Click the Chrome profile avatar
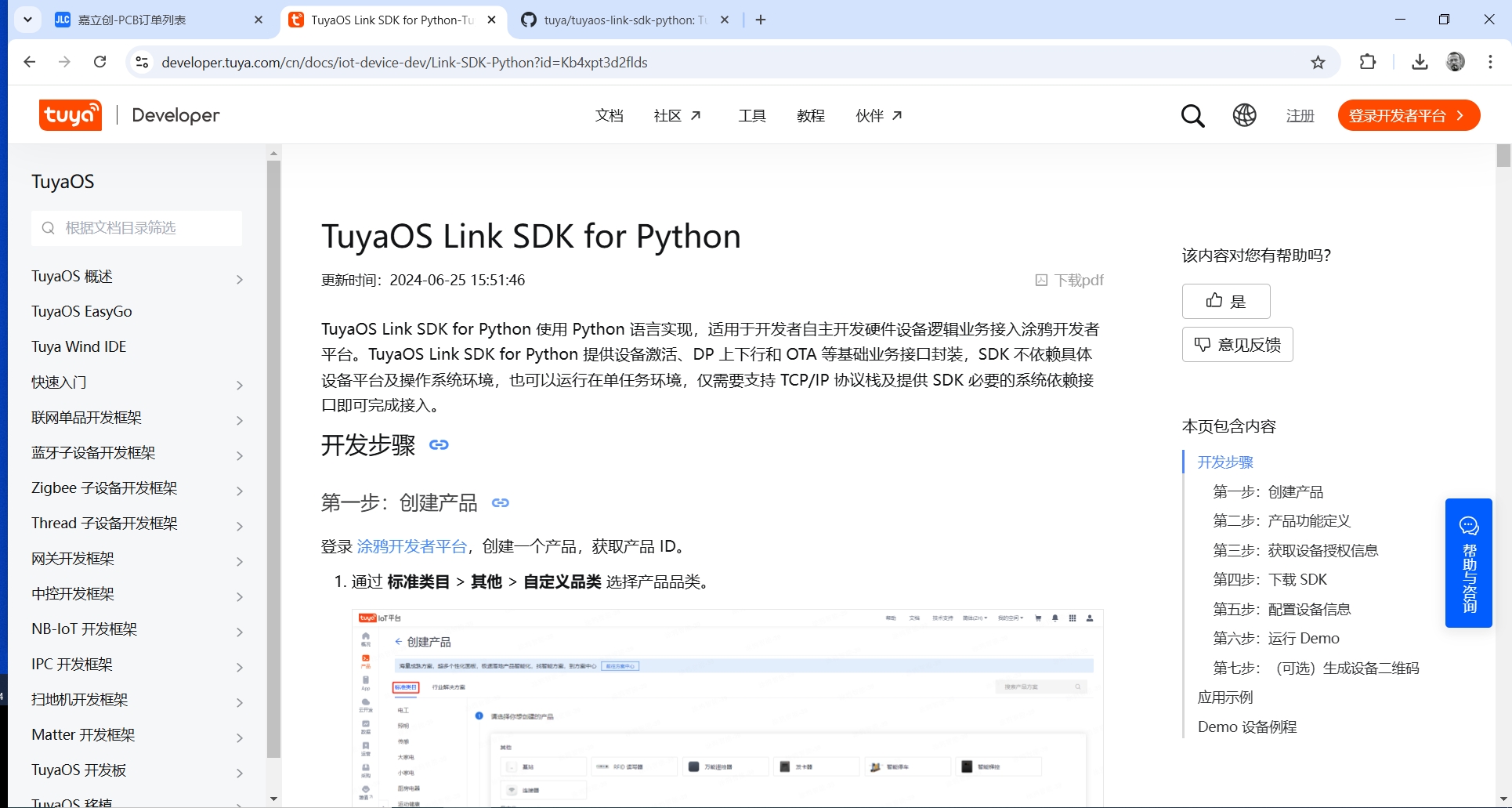 [x=1456, y=62]
